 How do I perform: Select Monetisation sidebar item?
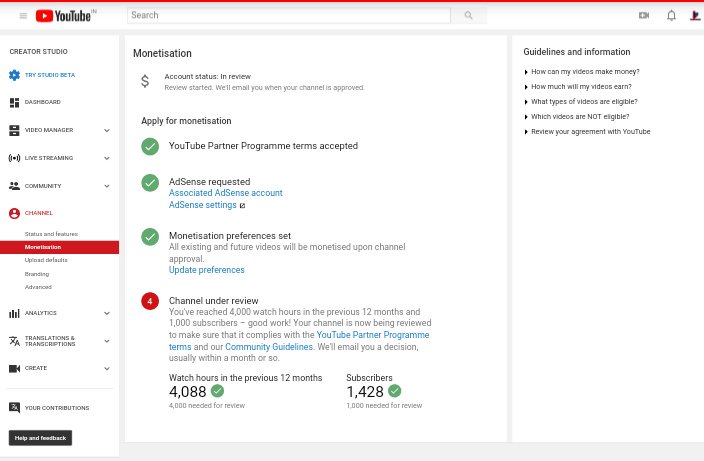59,247
